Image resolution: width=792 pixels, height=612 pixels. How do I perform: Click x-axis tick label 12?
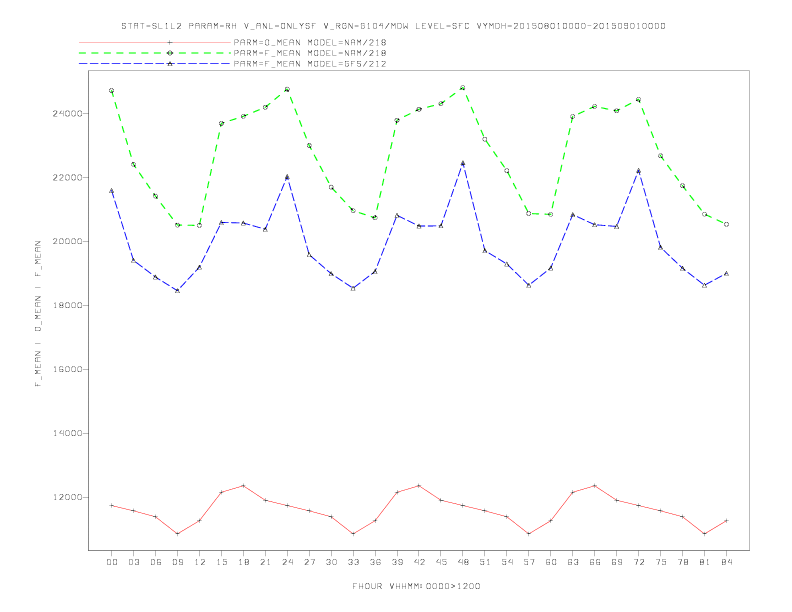point(200,562)
